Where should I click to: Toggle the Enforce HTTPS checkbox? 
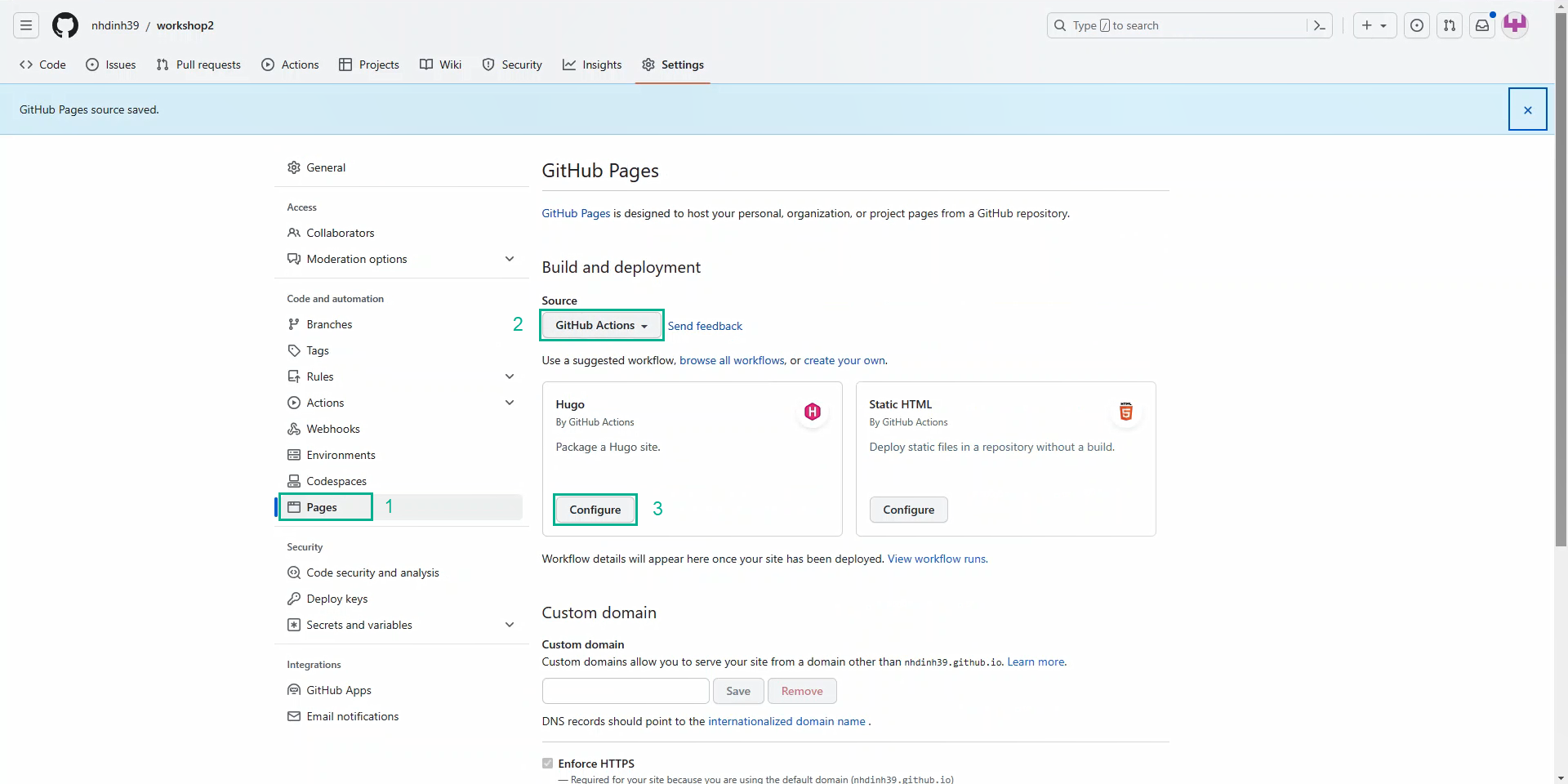[x=547, y=764]
